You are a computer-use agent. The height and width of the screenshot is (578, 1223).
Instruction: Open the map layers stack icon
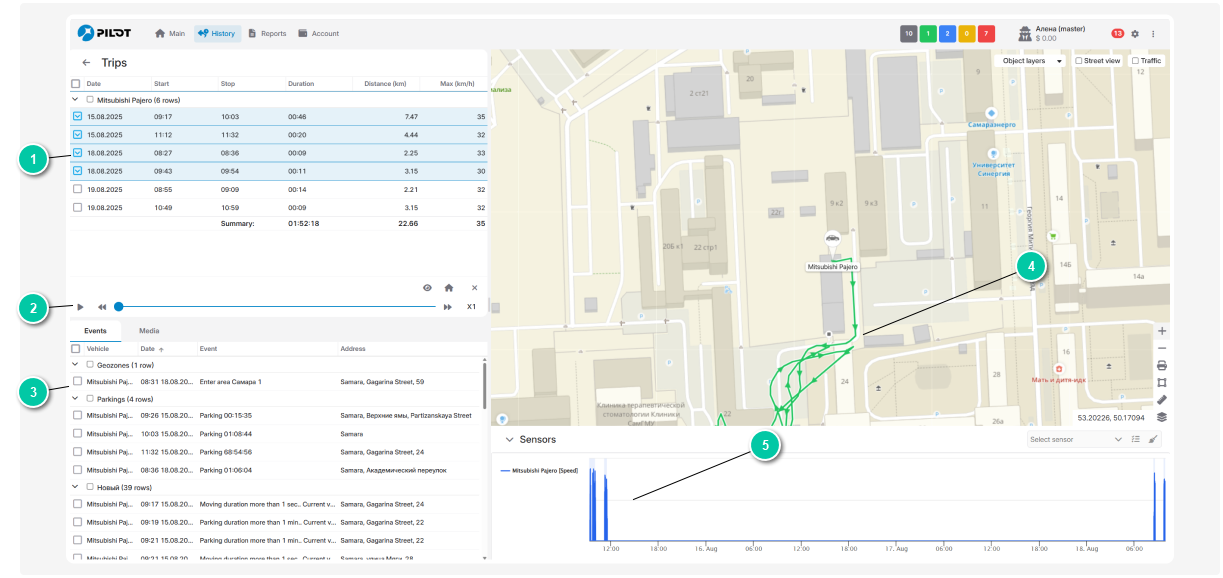(1161, 417)
